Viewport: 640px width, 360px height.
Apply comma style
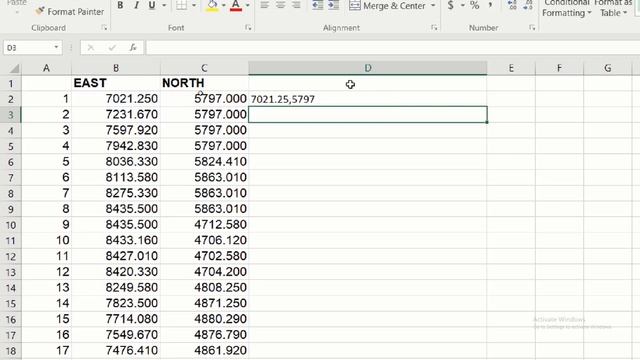490,5
